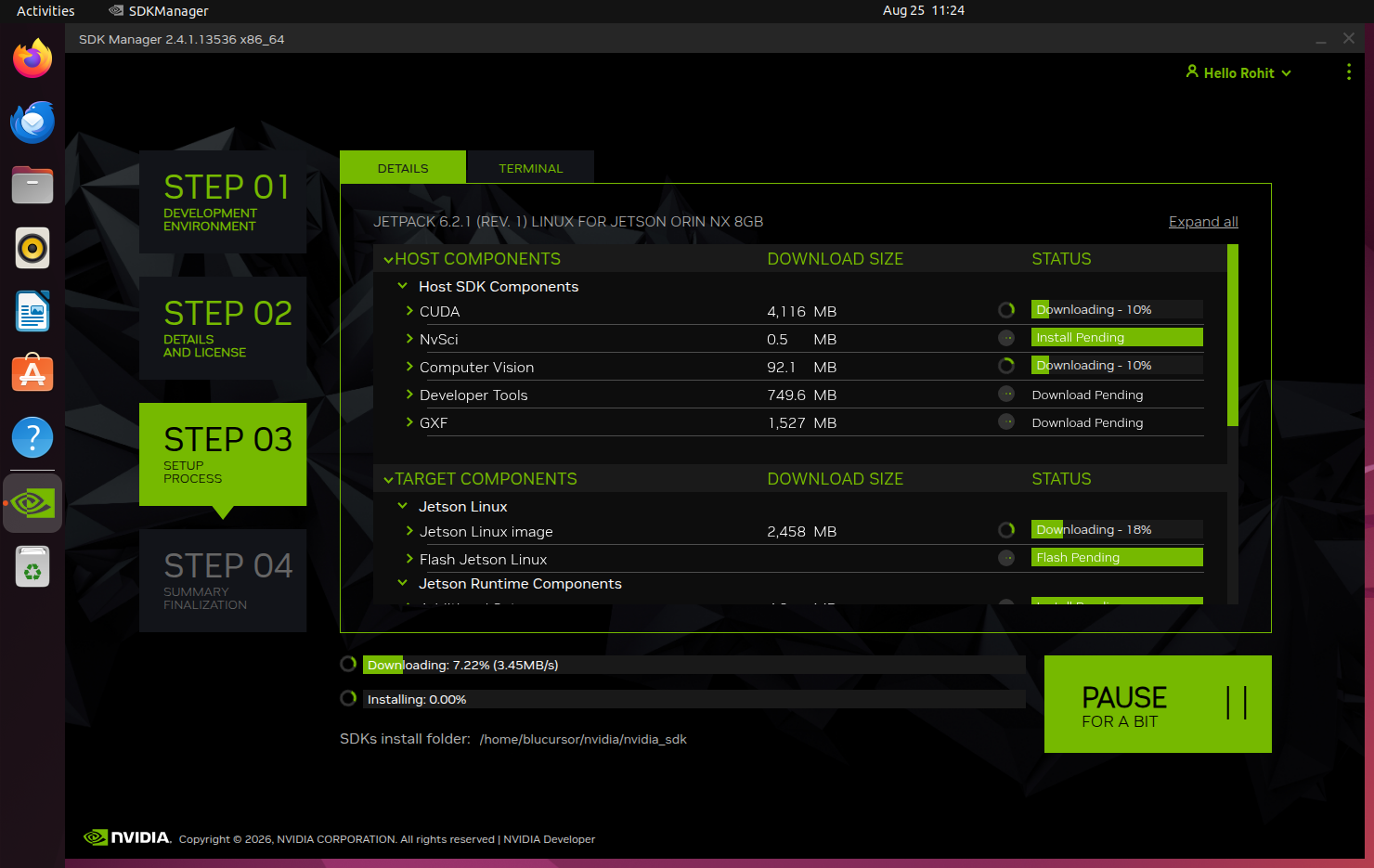Image resolution: width=1374 pixels, height=868 pixels.
Task: Open the Files manager in dock
Action: pos(32,185)
